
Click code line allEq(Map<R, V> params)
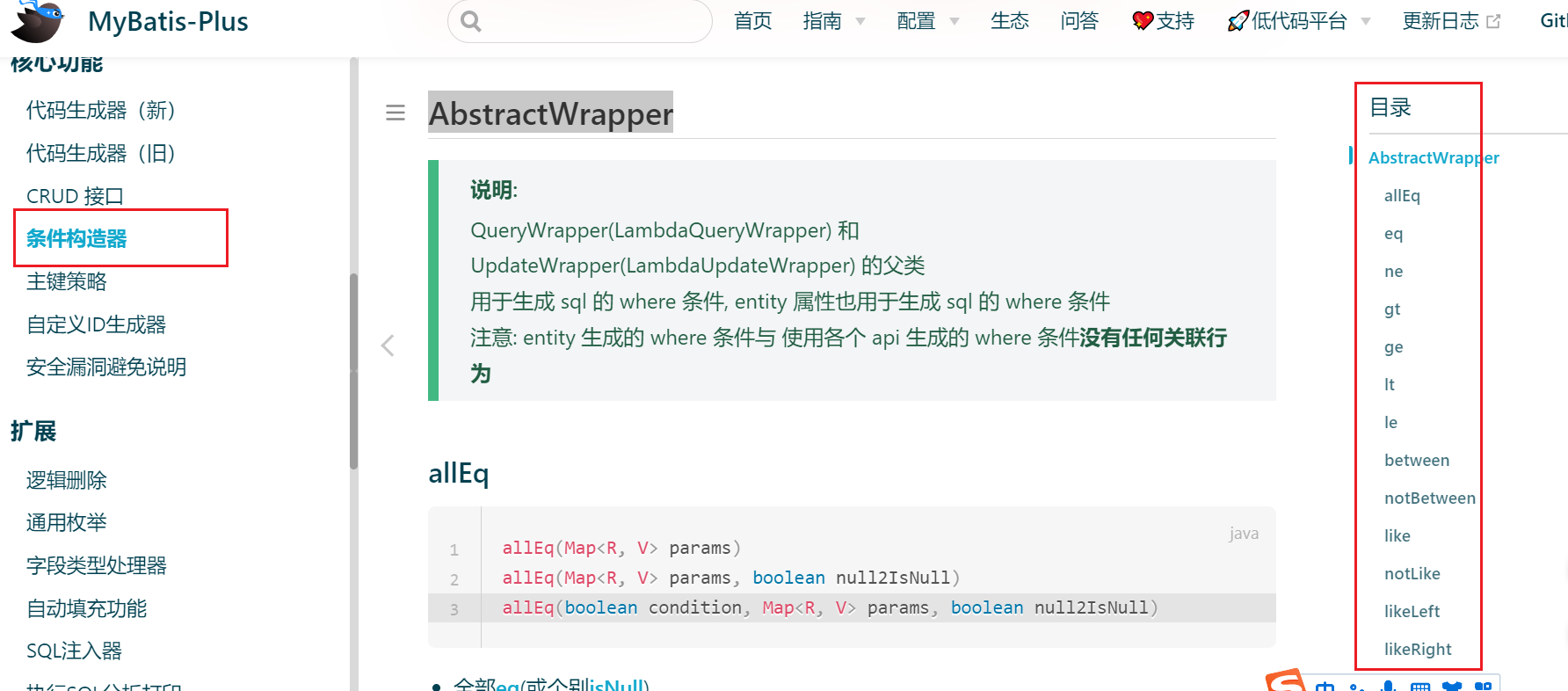(x=621, y=548)
